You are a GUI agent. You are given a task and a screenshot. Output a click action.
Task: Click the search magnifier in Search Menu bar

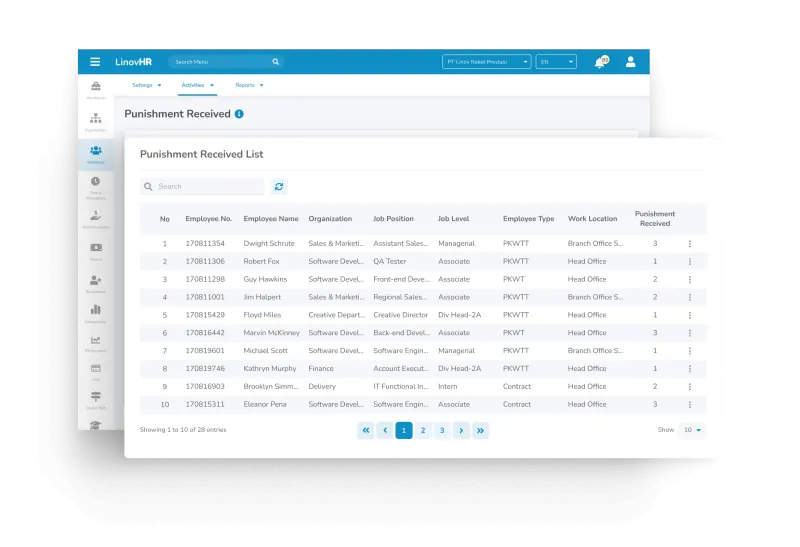[x=276, y=62]
